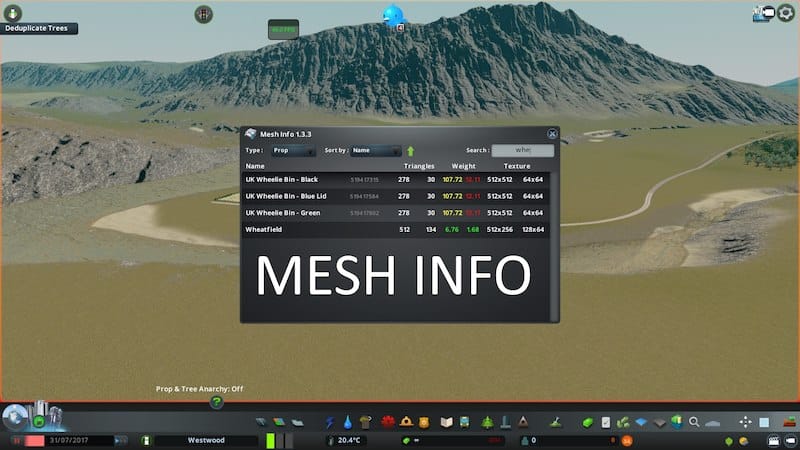Click the Move It arrows icon
This screenshot has height=450, width=800.
coord(745,422)
